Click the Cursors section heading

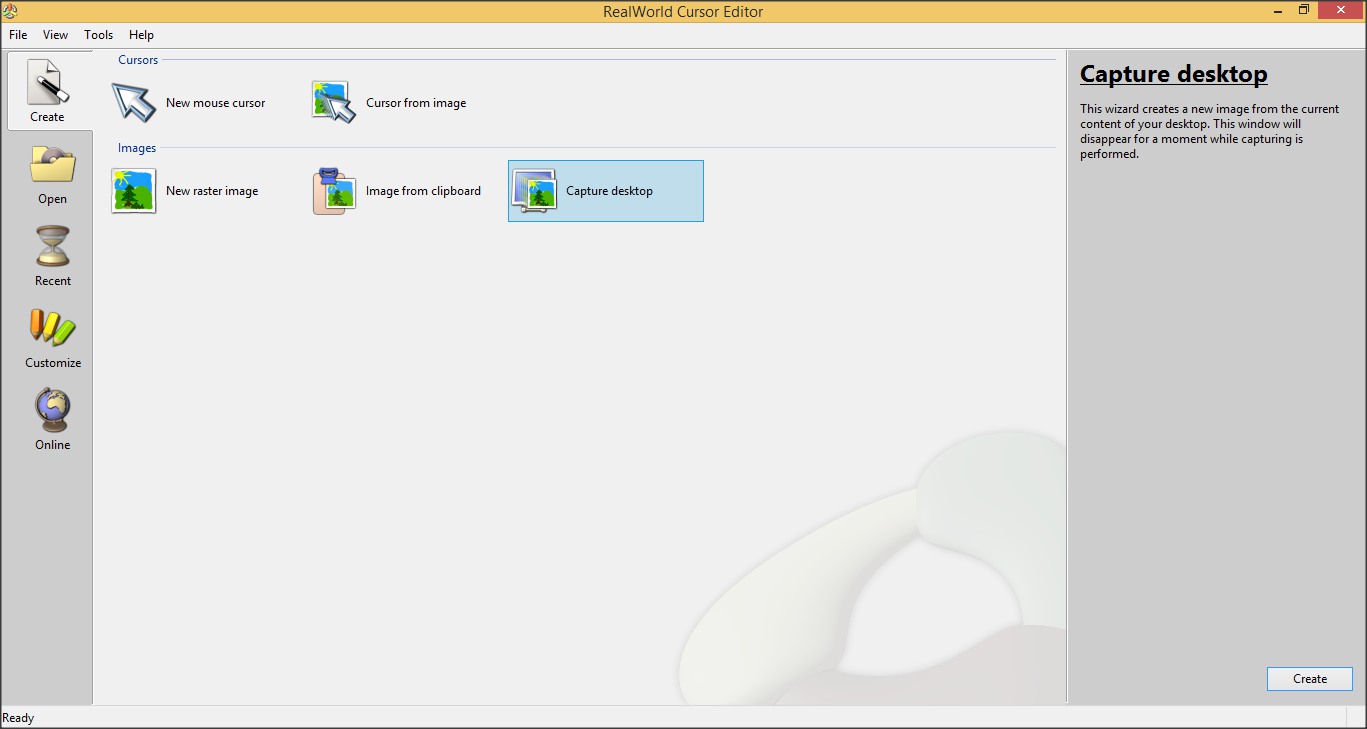138,60
